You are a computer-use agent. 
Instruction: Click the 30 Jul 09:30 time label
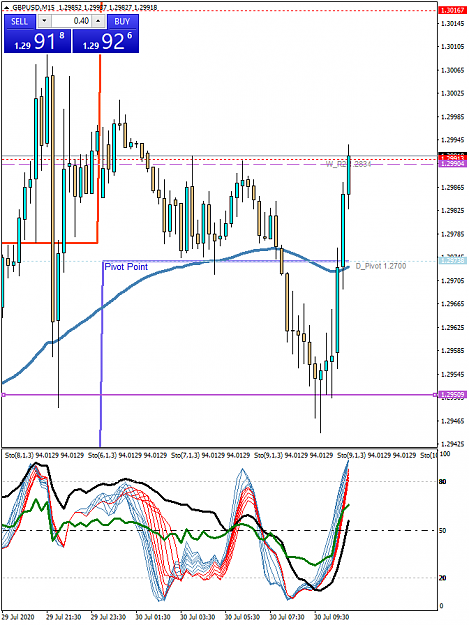point(332,617)
